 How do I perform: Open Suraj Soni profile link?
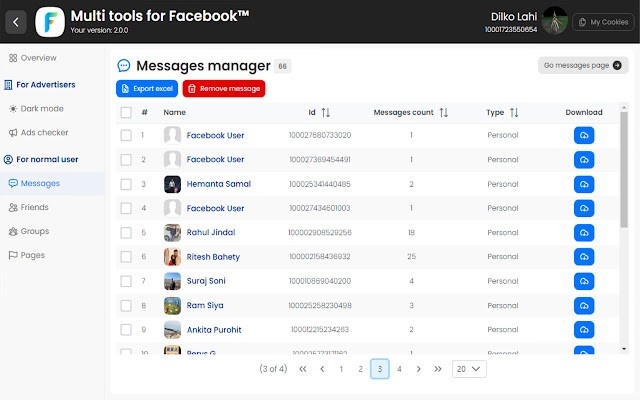[x=206, y=281]
